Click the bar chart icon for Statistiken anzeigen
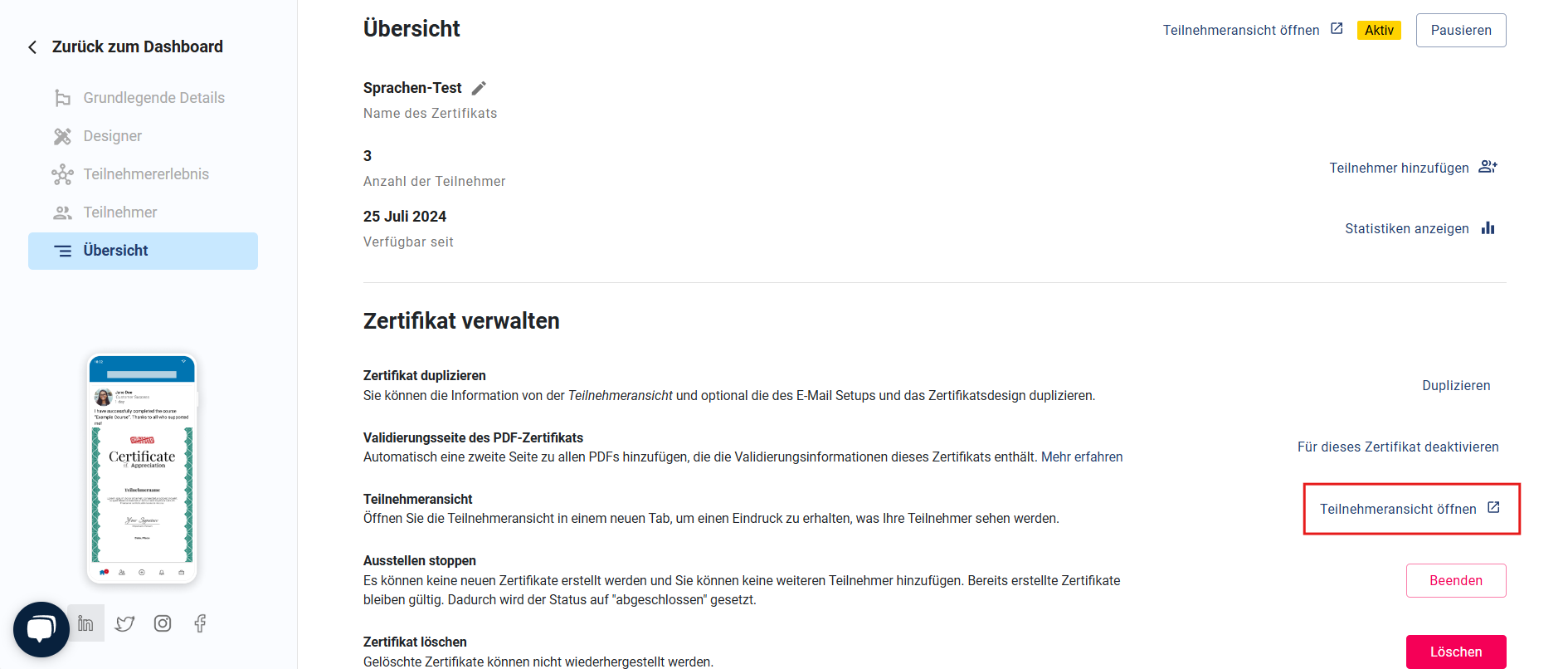 coord(1488,228)
